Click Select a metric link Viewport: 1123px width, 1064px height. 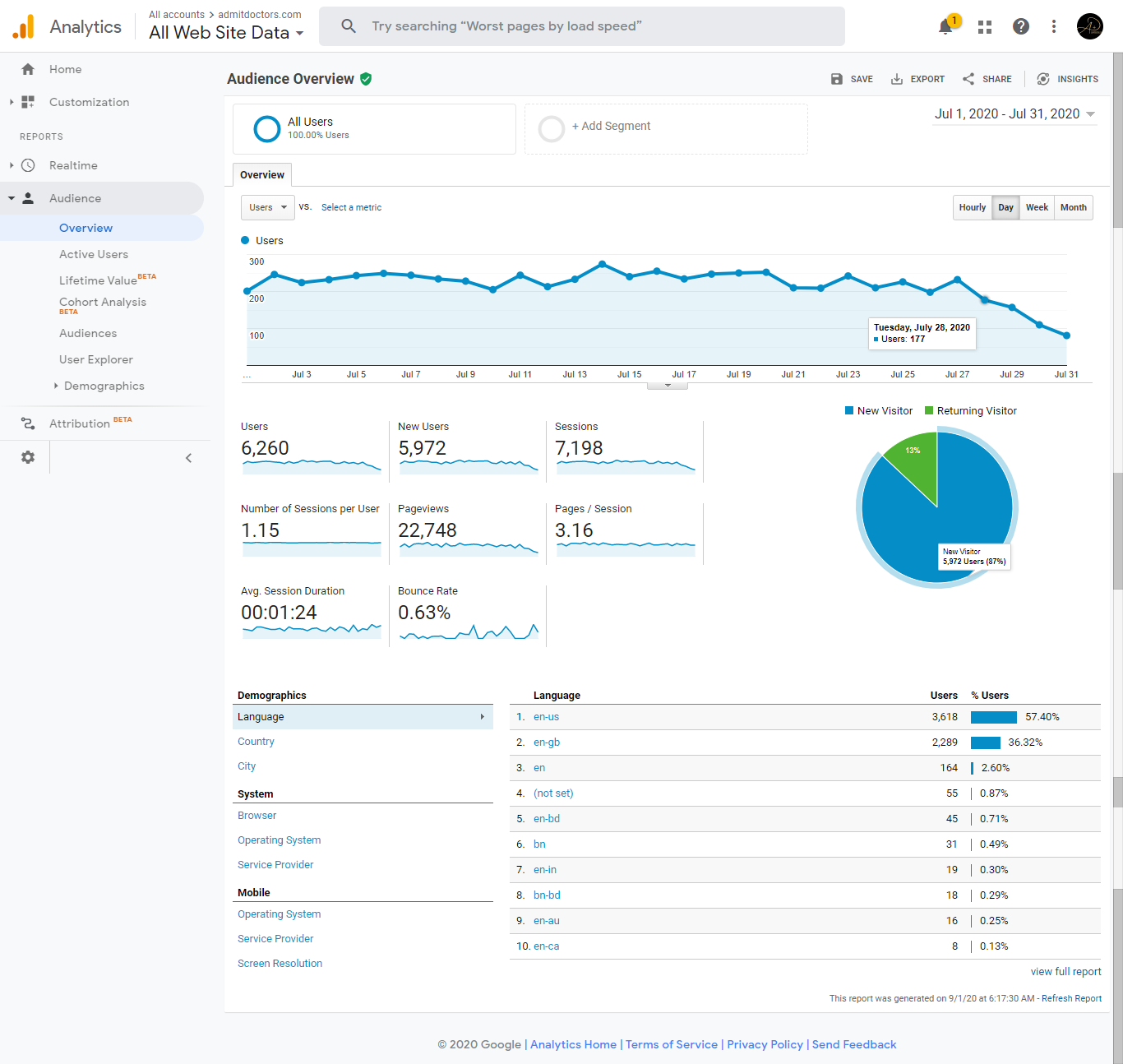tap(351, 207)
